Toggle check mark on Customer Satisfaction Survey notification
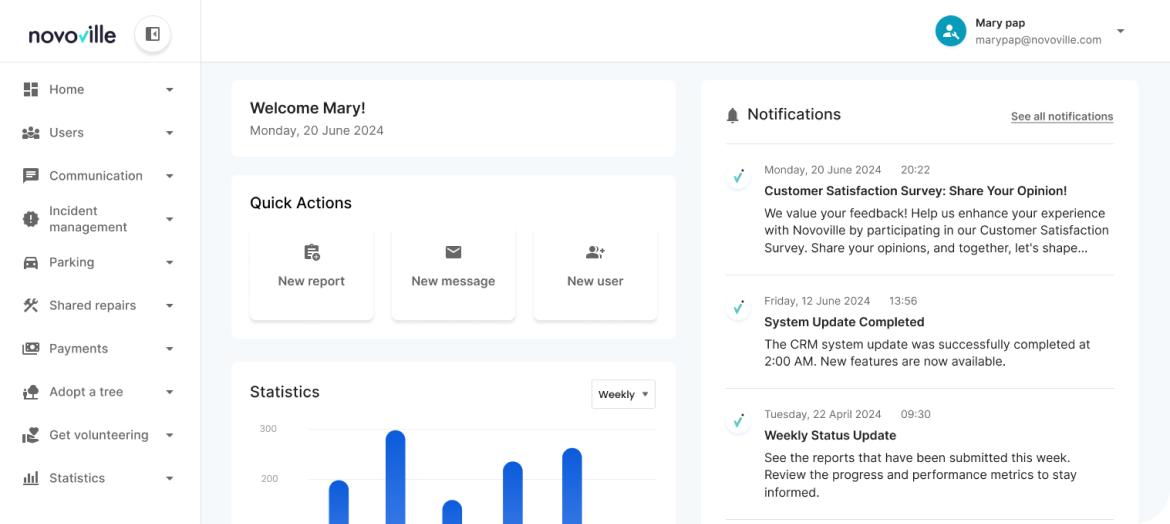 738,177
